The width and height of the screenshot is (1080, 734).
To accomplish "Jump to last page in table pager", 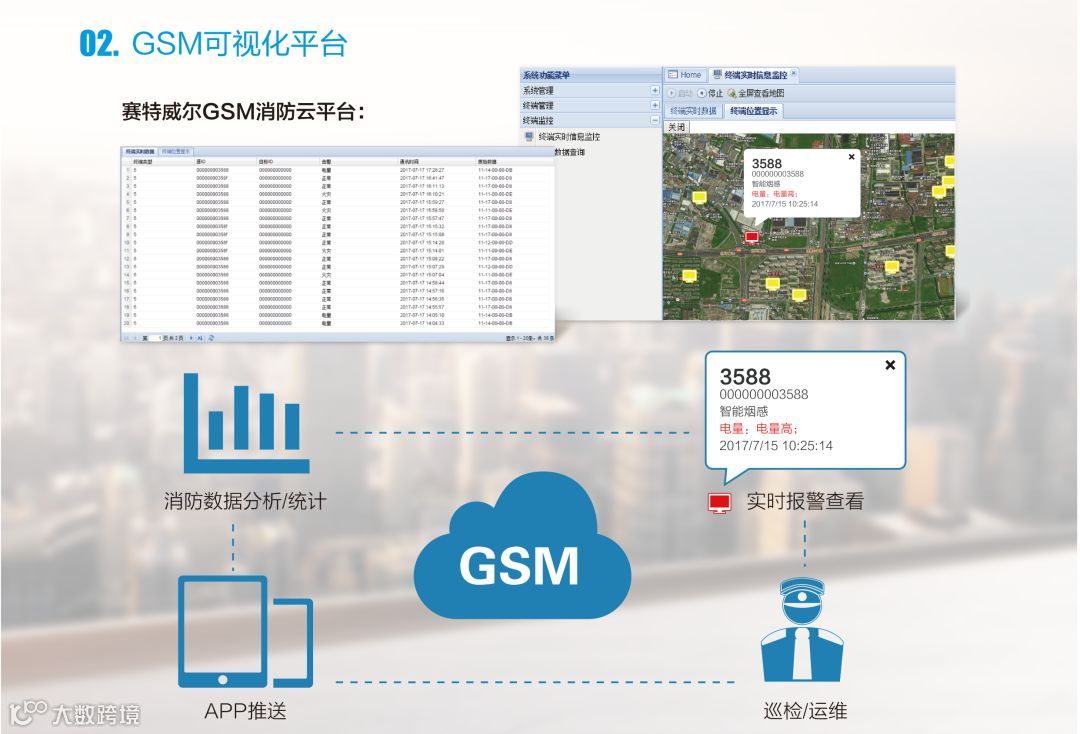I will click(x=200, y=338).
